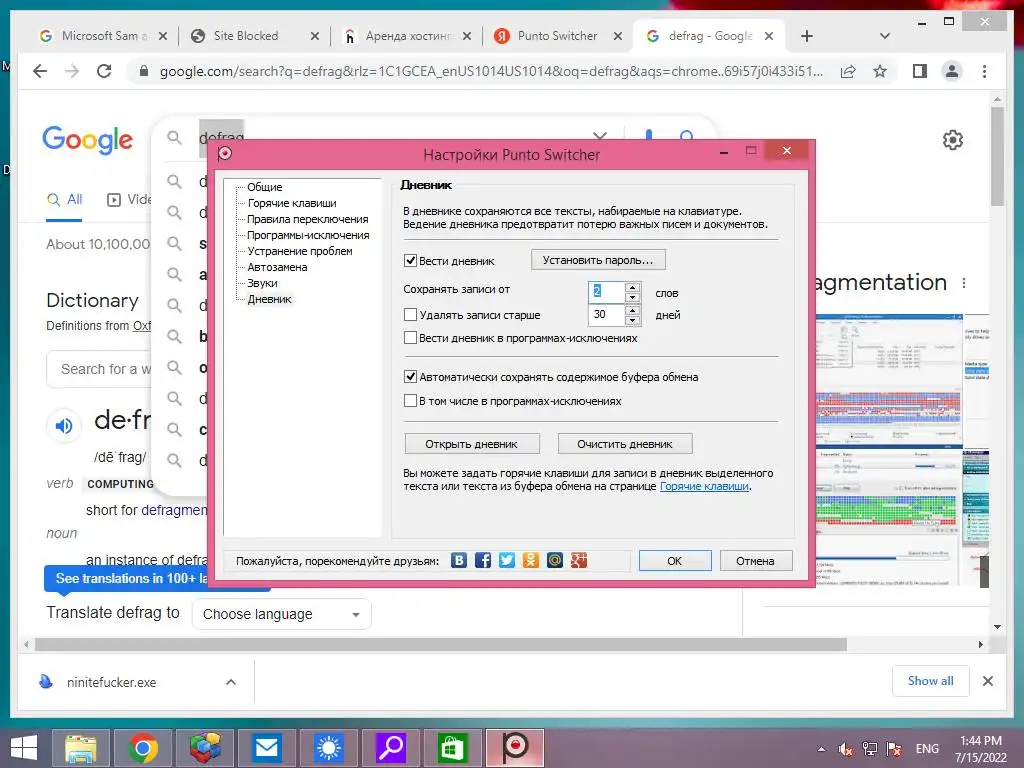Open Google quick settings gear
Screen dimensions: 1024x768
tap(953, 140)
